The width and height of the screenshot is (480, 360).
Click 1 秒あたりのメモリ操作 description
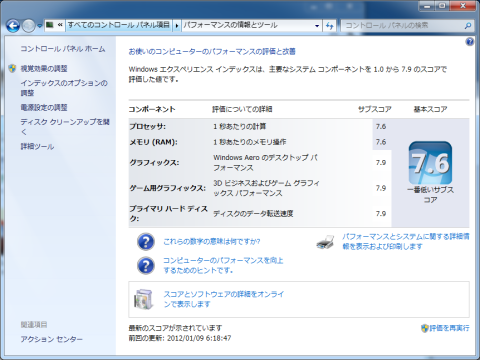pyautogui.click(x=250, y=142)
